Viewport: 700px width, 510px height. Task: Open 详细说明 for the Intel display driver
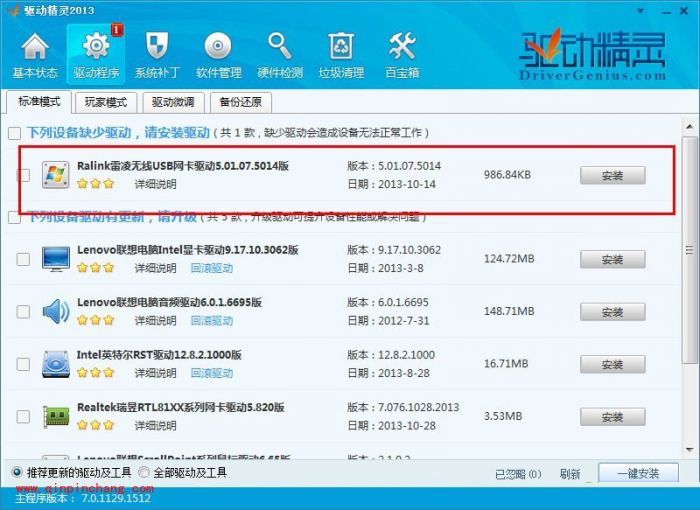155,268
